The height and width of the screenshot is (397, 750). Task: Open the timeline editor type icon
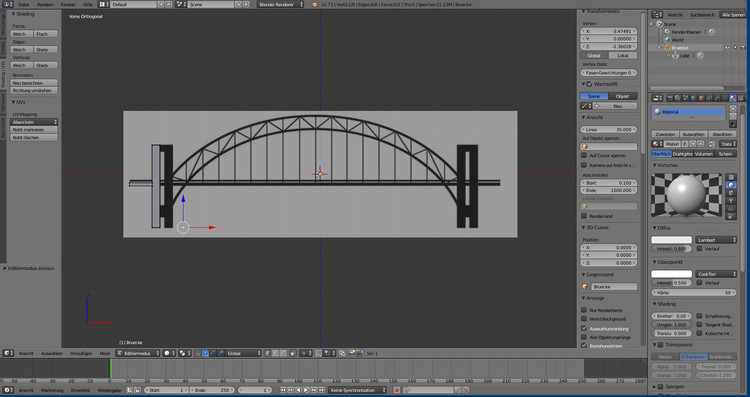point(7,390)
